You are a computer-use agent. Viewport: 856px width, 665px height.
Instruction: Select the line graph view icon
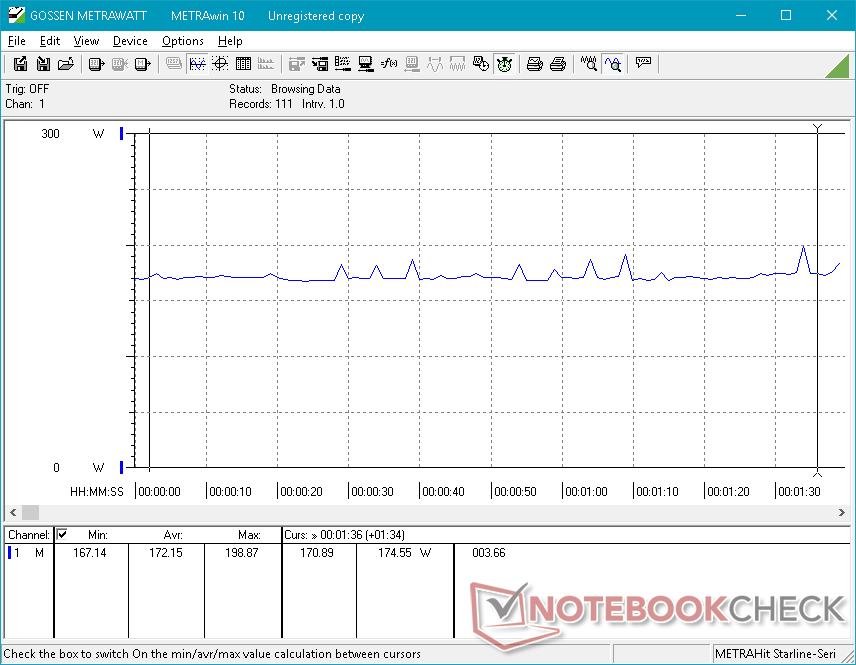(197, 64)
